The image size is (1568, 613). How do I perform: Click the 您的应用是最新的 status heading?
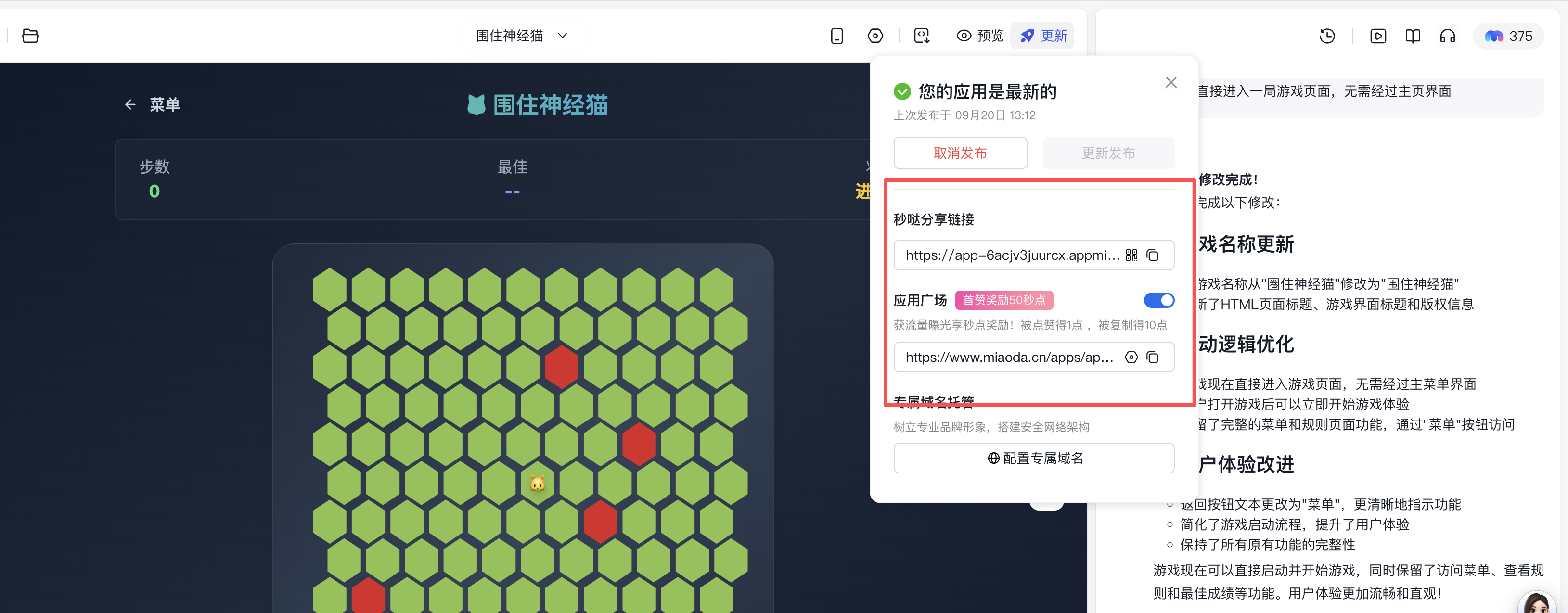[x=987, y=91]
